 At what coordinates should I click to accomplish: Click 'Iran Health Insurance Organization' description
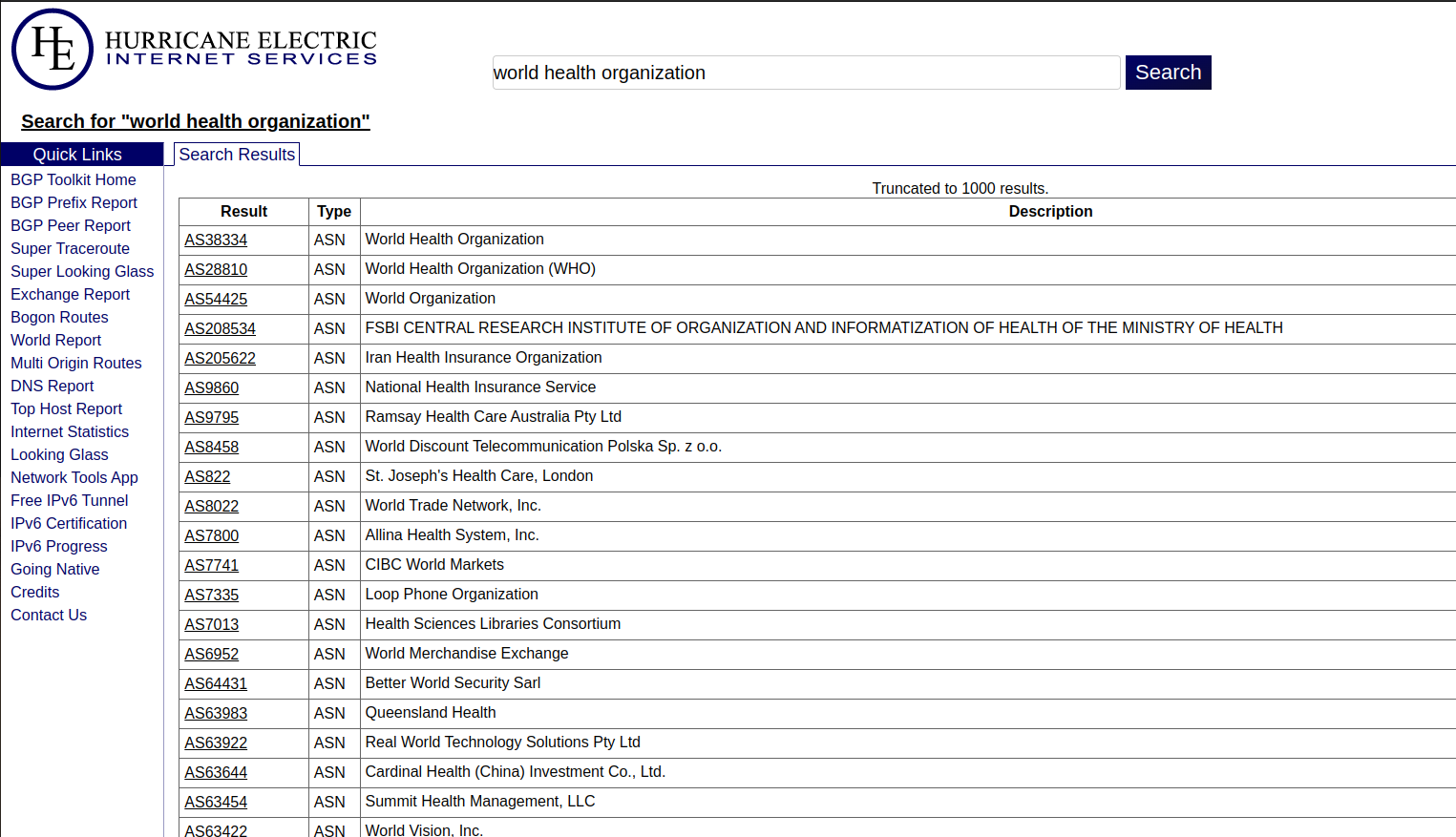pos(483,358)
